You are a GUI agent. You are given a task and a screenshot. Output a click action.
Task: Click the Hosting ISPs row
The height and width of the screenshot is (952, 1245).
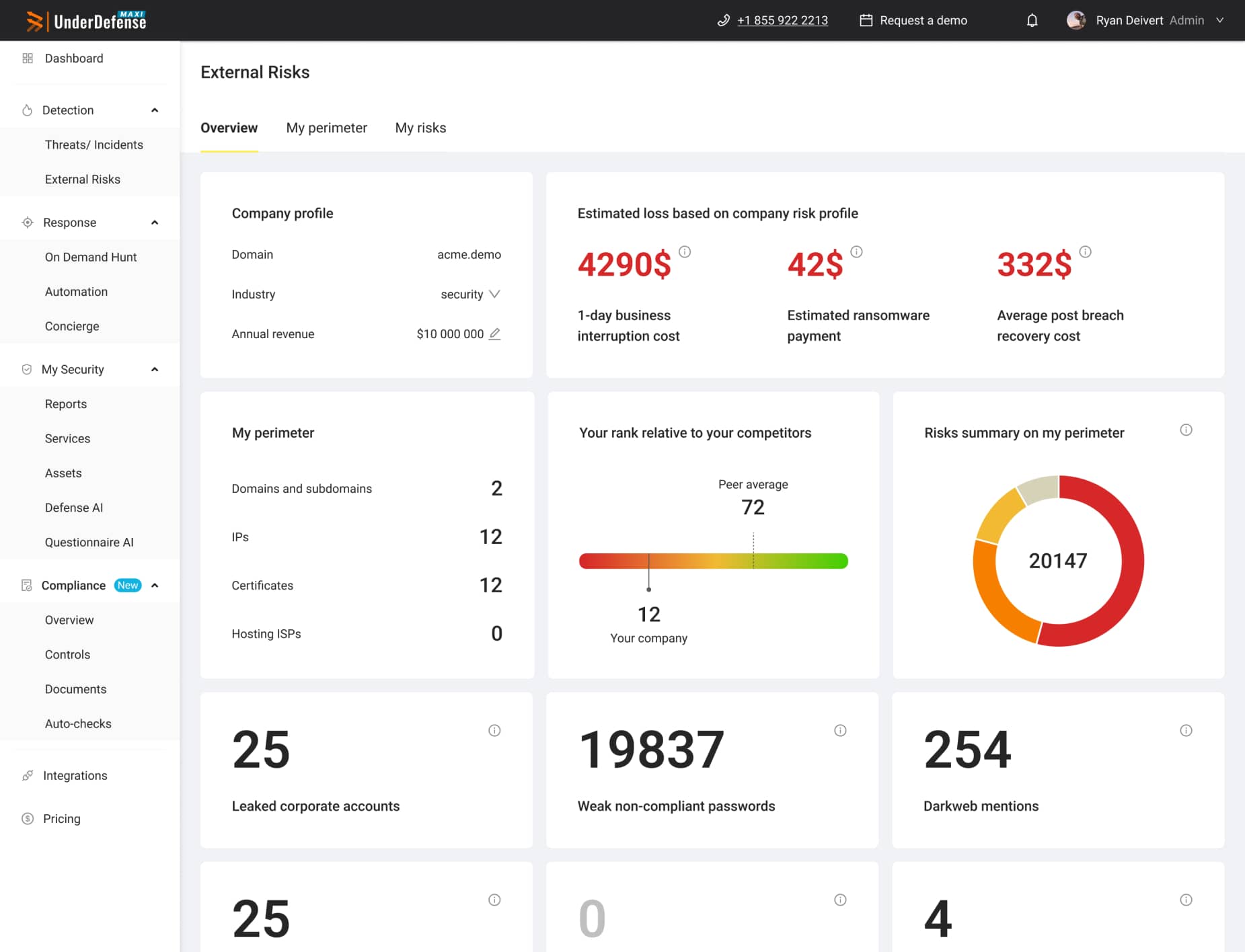click(367, 633)
